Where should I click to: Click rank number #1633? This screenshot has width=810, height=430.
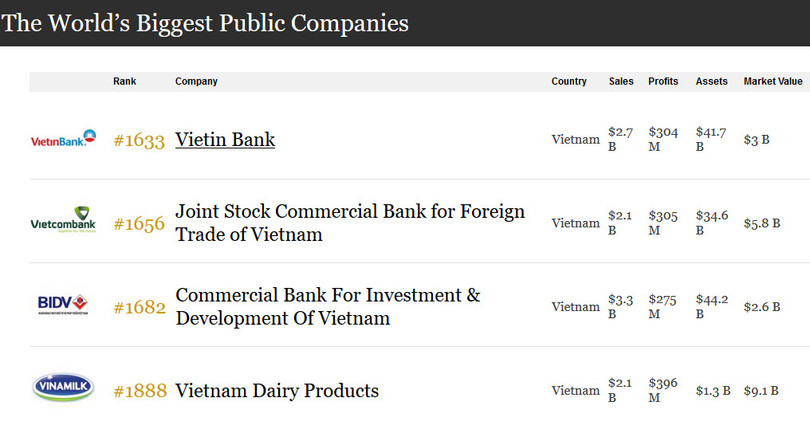(x=138, y=140)
